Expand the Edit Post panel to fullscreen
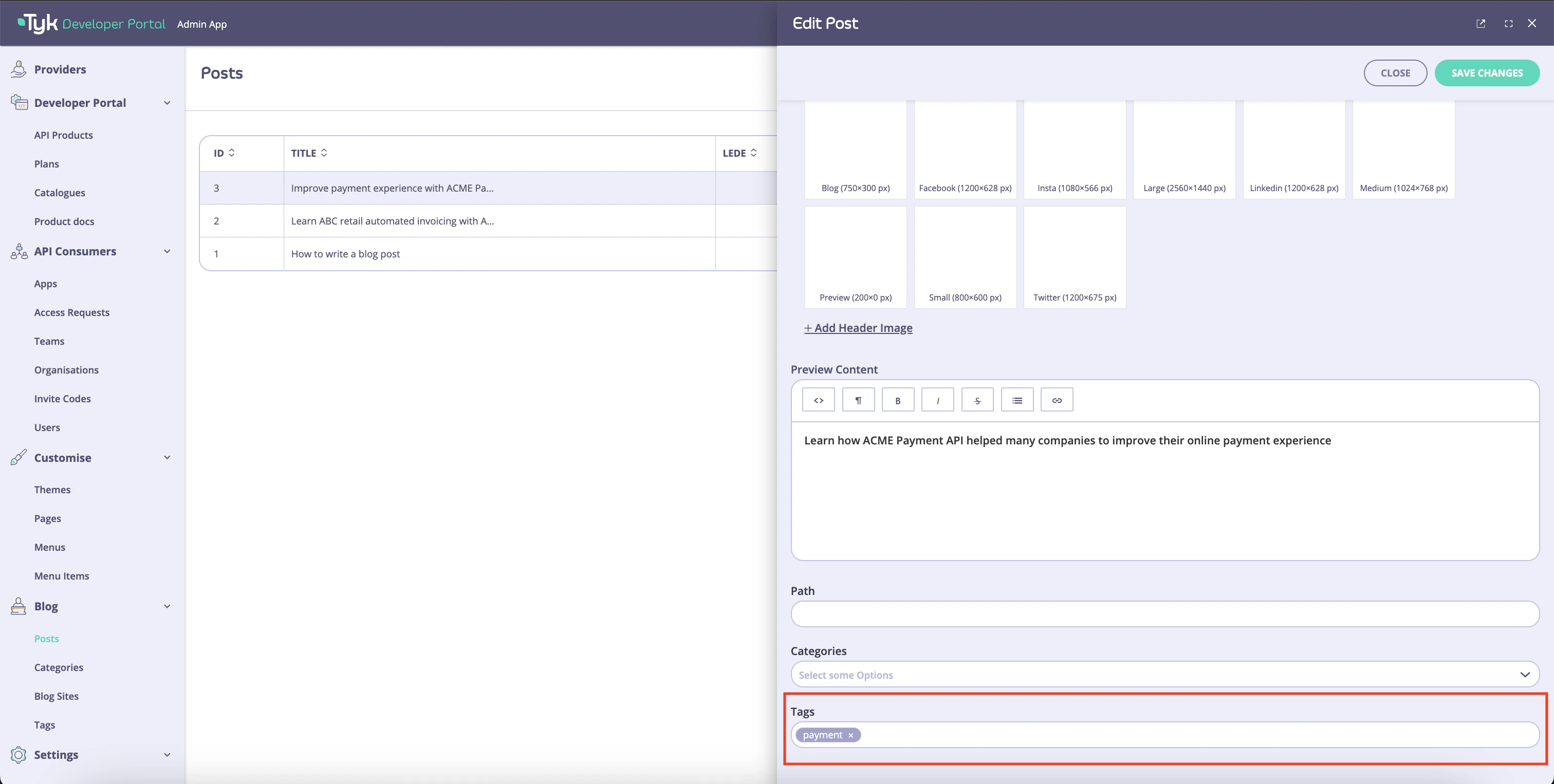 pyautogui.click(x=1508, y=23)
